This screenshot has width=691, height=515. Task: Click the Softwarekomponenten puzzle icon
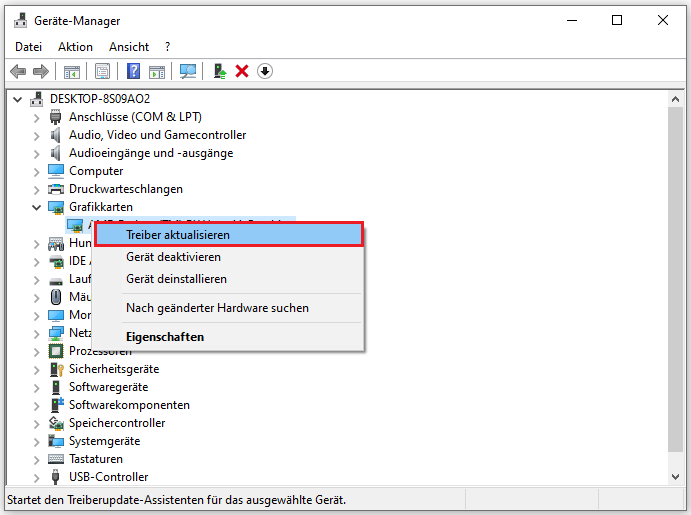pyautogui.click(x=57, y=405)
